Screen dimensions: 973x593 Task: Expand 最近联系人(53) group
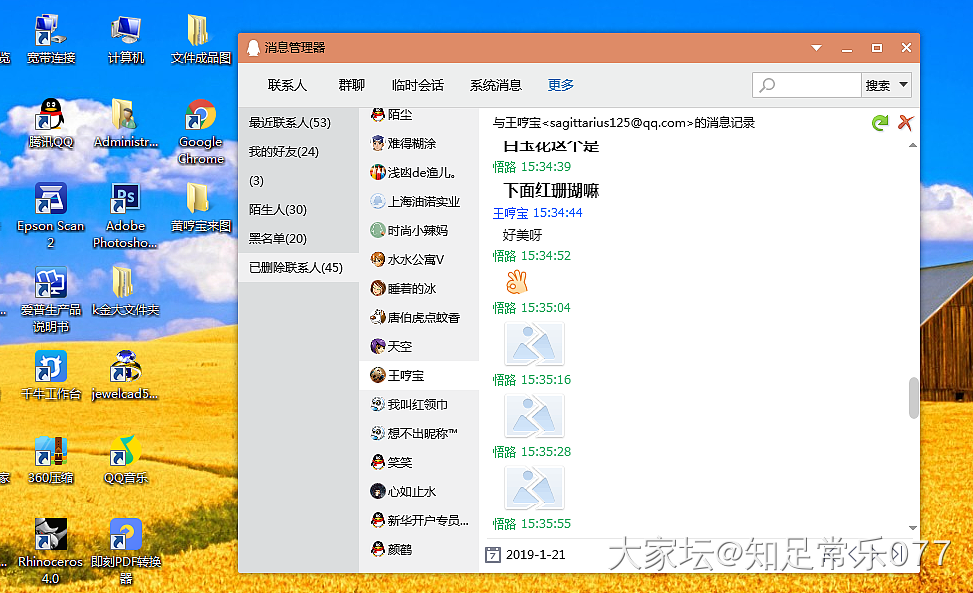point(290,123)
